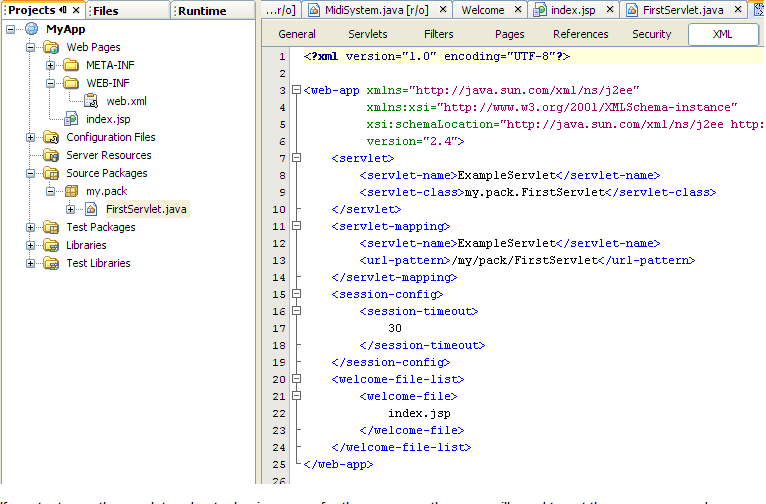This screenshot has width=766, height=504.
Task: Click the Web Pages folder icon
Action: click(x=51, y=47)
